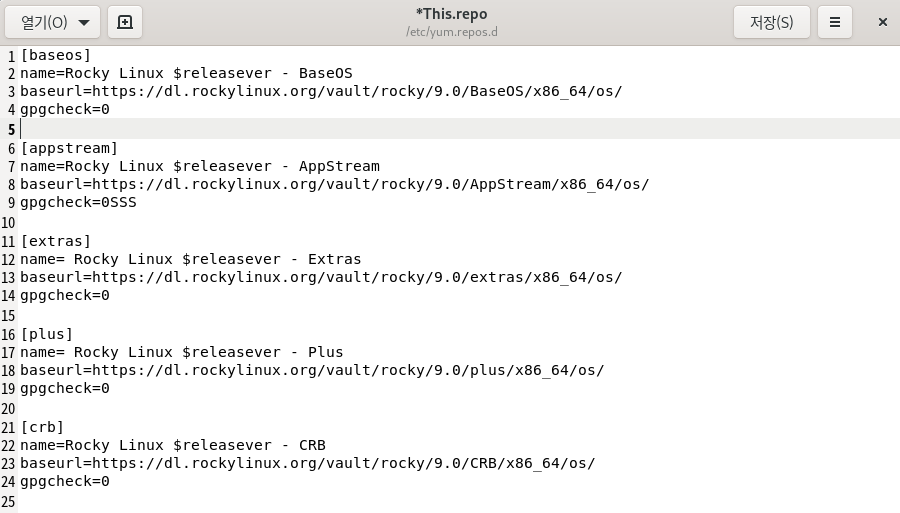The height and width of the screenshot is (513, 900).
Task: Place cursor on the [extras] header
Action: [56, 241]
